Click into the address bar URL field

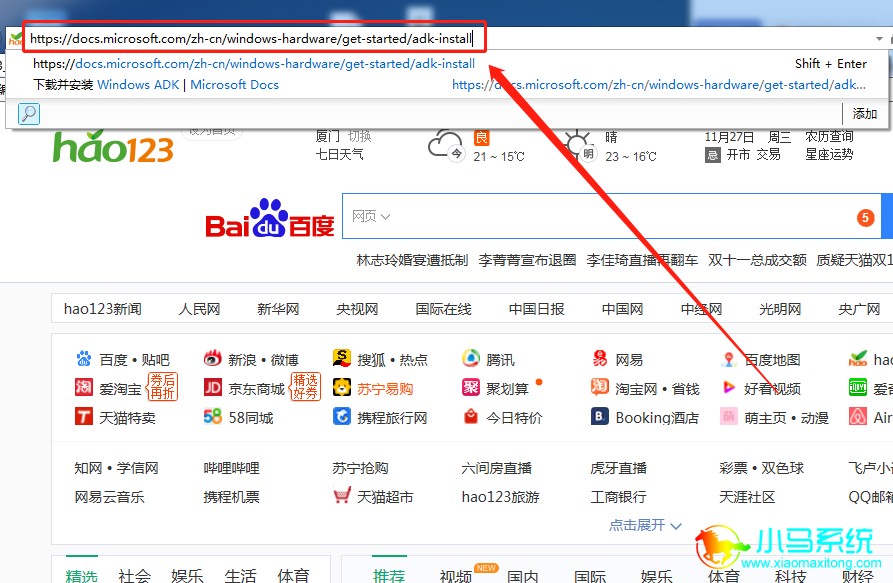pyautogui.click(x=251, y=39)
